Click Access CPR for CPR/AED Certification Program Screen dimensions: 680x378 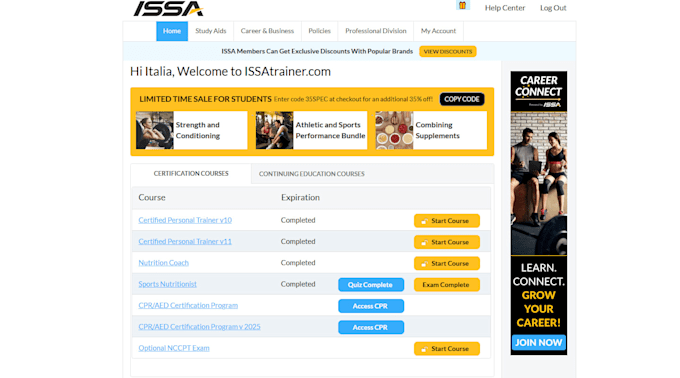click(x=371, y=306)
